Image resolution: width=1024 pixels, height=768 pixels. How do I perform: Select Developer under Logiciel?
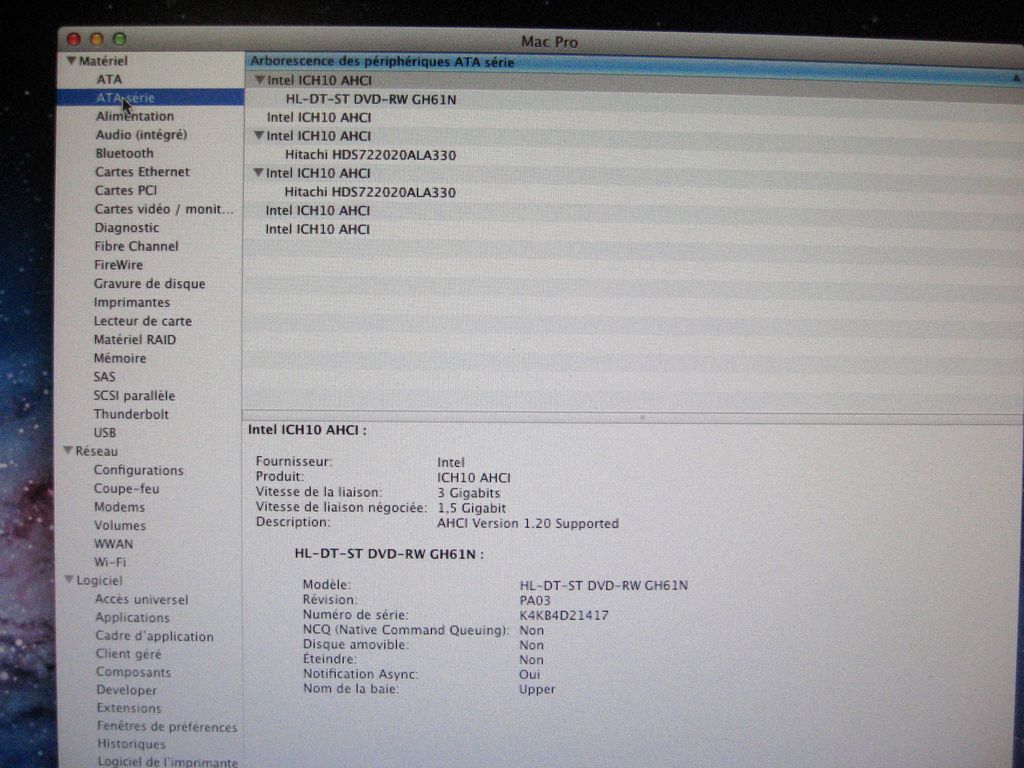pos(126,690)
